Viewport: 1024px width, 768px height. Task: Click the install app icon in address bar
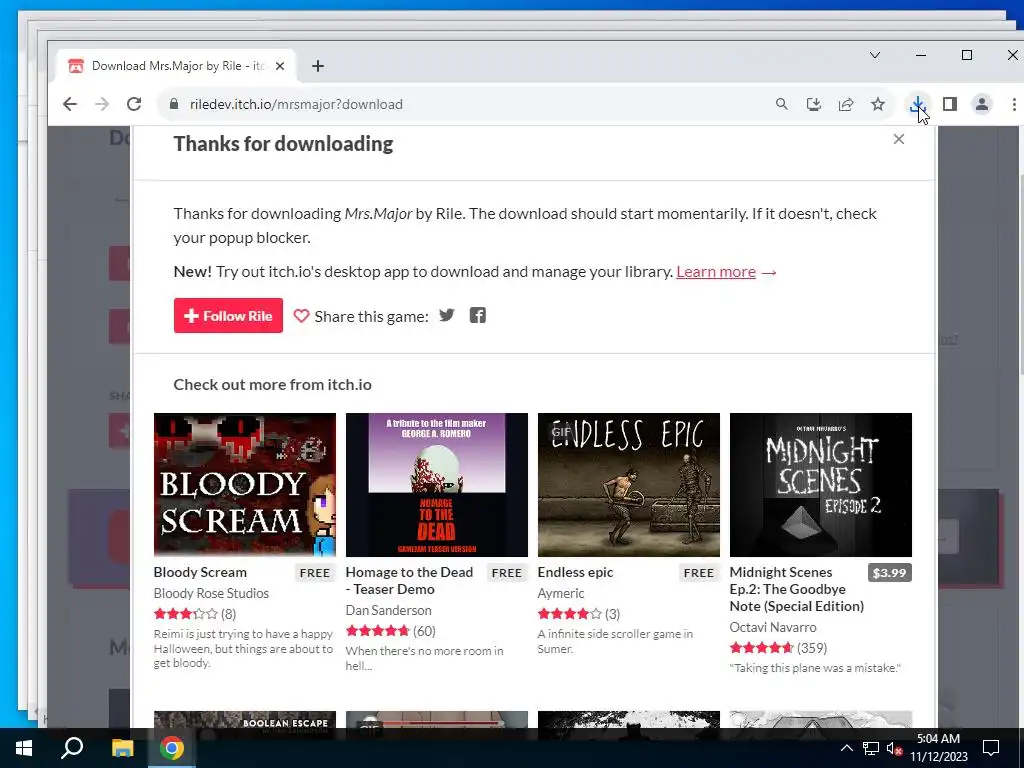coord(814,104)
